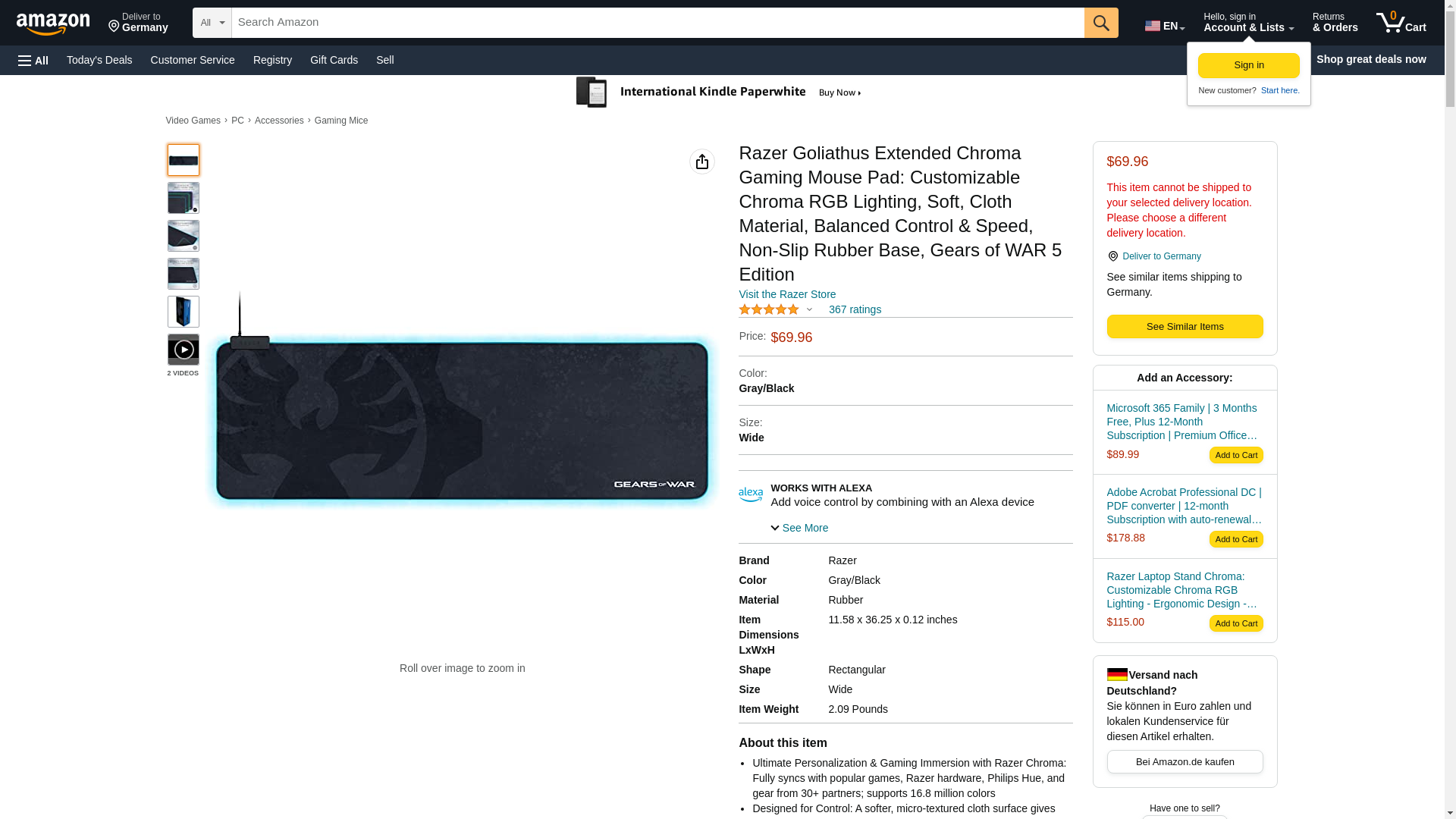Open the search category All dropdown
Screen dimensions: 1456x819
(212, 23)
